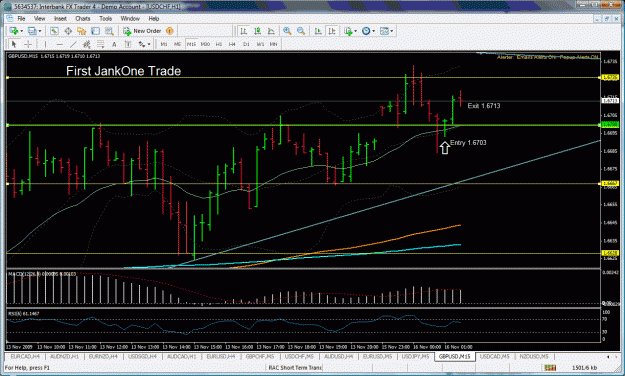Switch to the EURCAD,H4 chart tab
The image size is (625, 376).
[x=25, y=356]
